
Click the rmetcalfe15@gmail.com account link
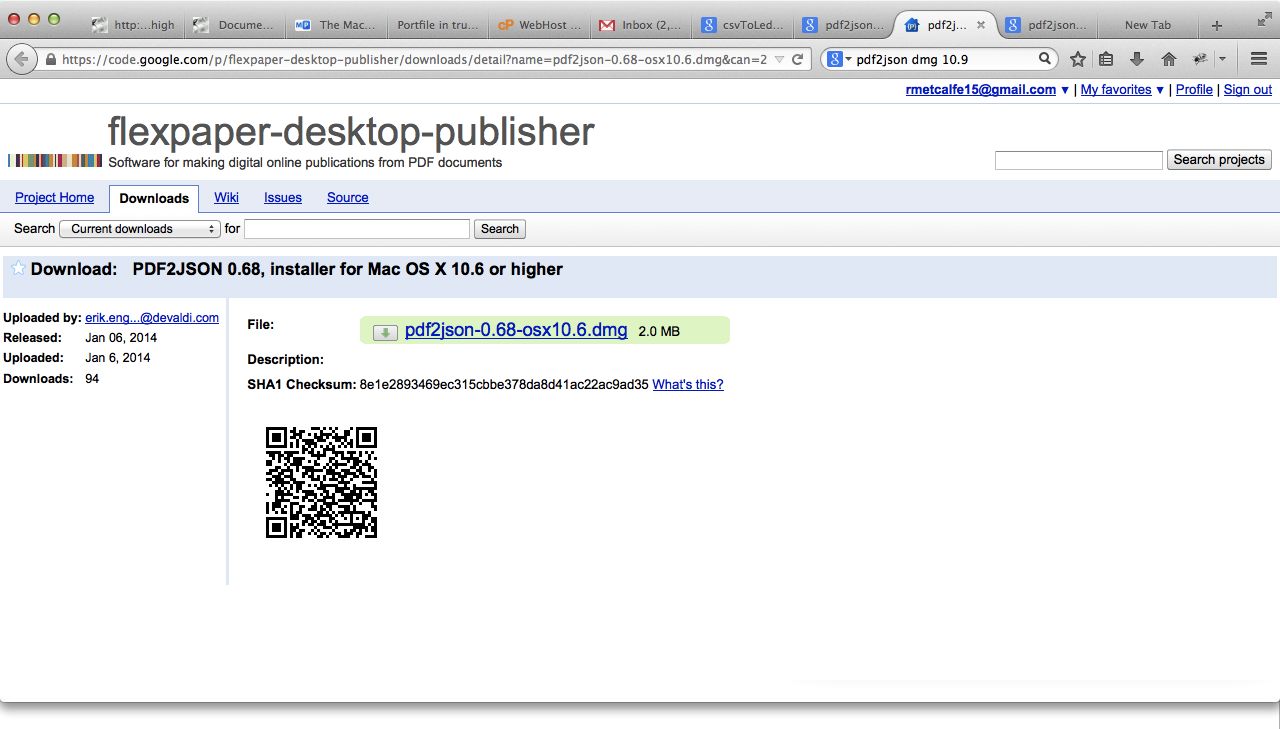[981, 90]
